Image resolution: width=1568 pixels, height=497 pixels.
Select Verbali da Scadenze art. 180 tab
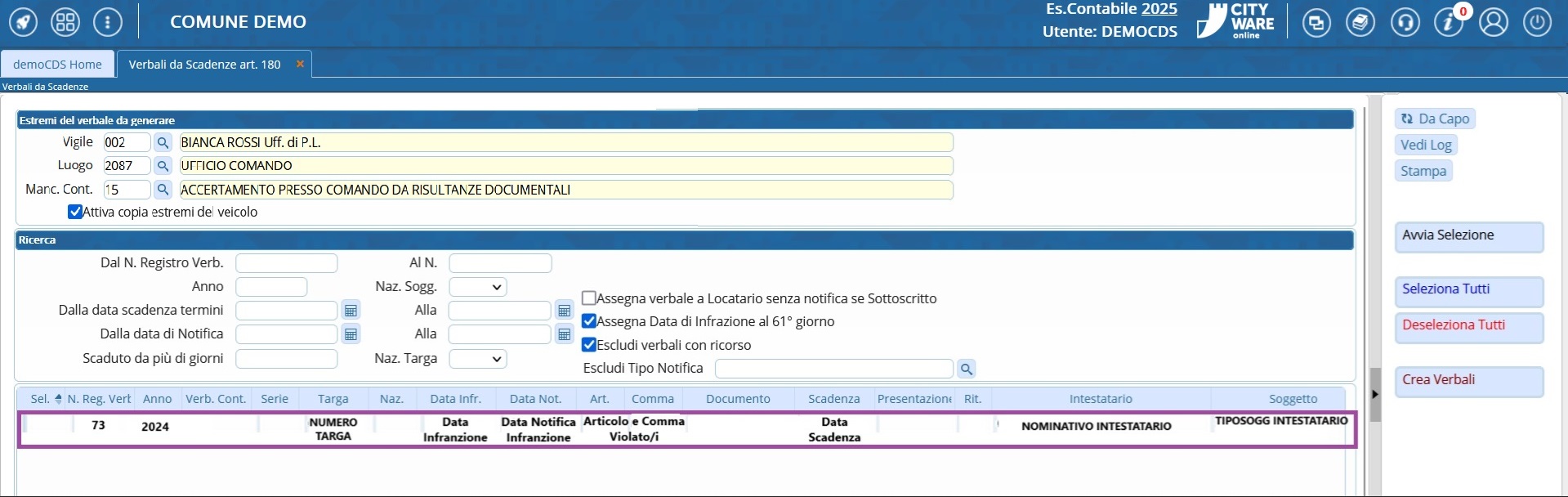point(204,65)
